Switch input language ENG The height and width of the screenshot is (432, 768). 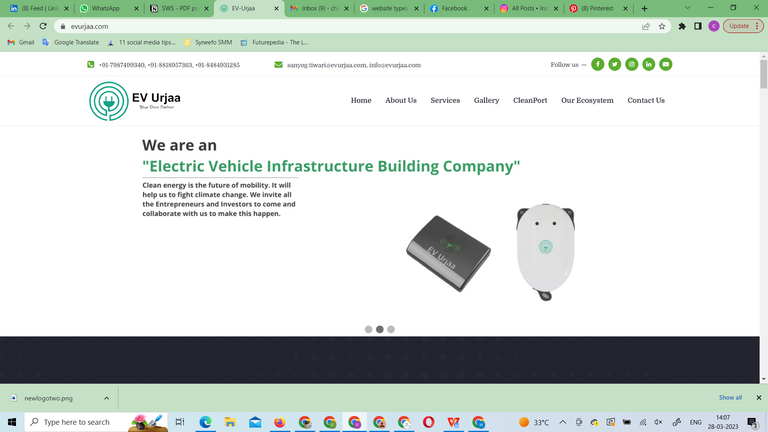point(696,422)
